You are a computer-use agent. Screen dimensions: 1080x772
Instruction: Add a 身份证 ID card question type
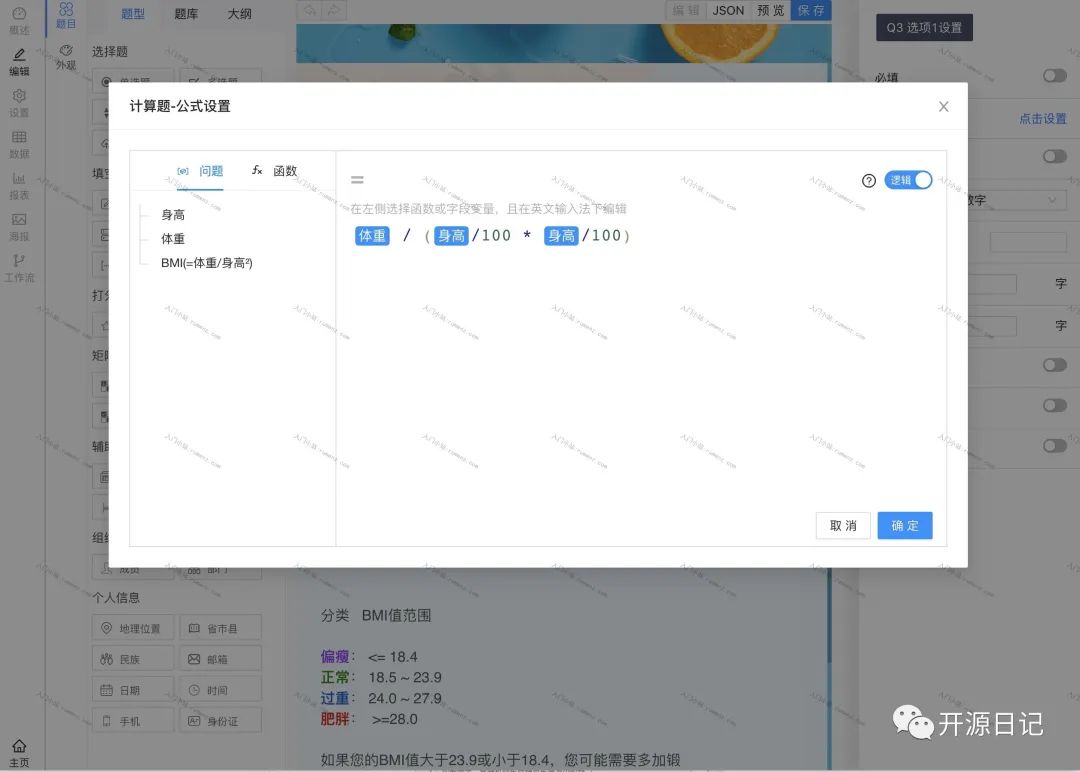[x=220, y=721]
